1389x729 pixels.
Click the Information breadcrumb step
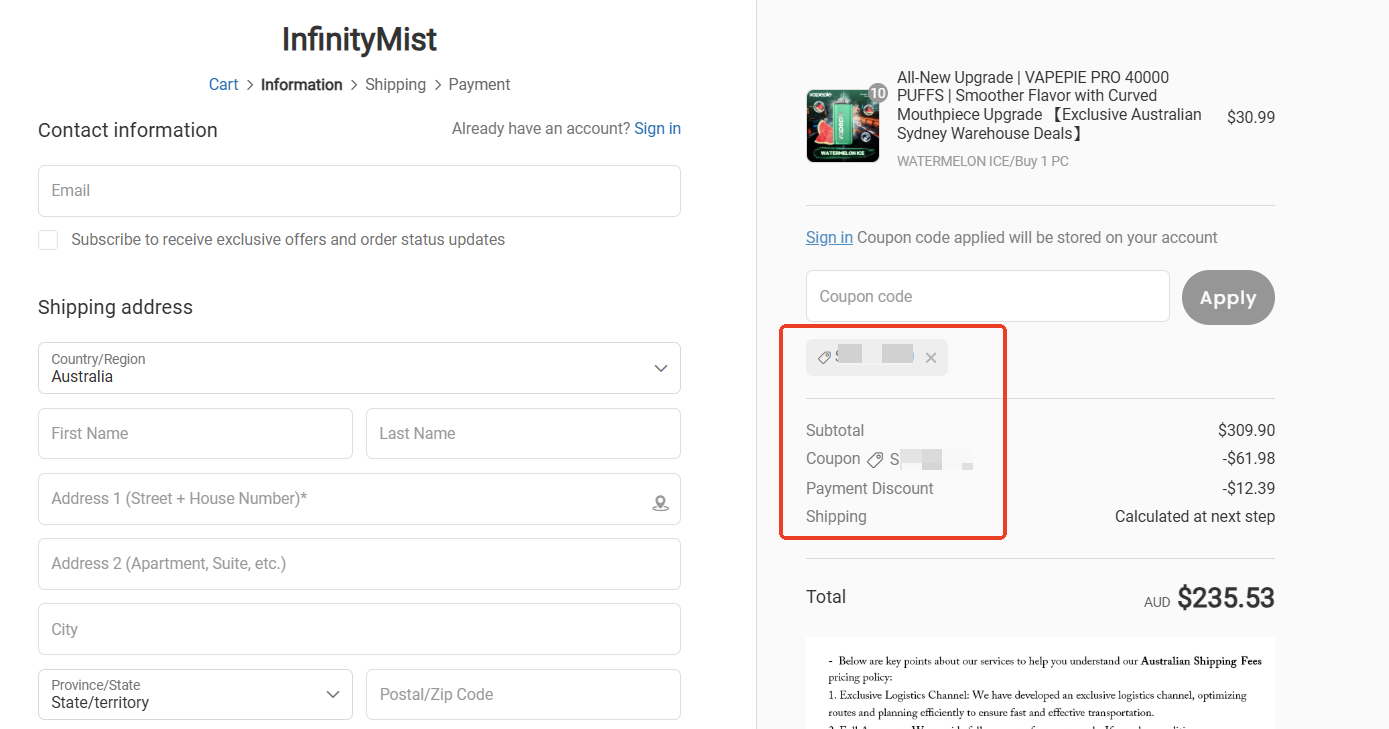(301, 85)
